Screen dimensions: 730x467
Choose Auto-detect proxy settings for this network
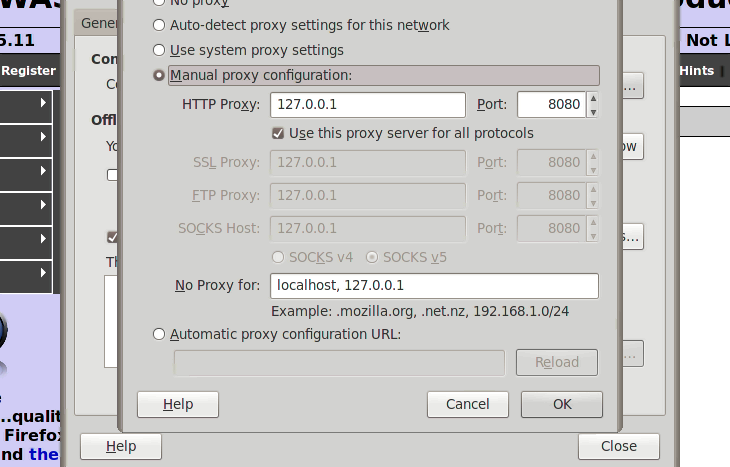pos(159,25)
